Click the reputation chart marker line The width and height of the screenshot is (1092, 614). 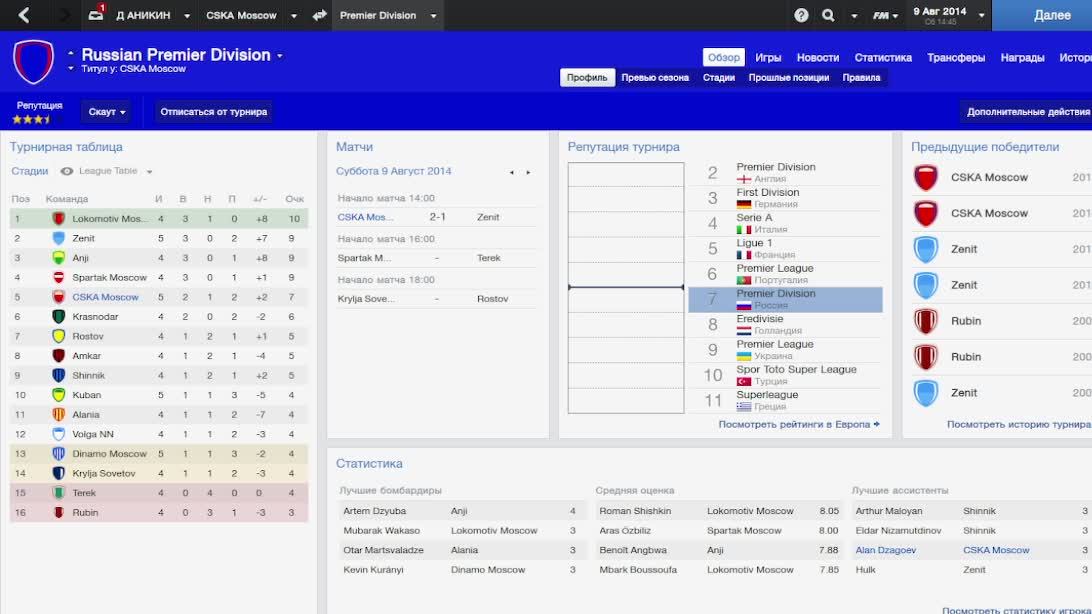(626, 287)
